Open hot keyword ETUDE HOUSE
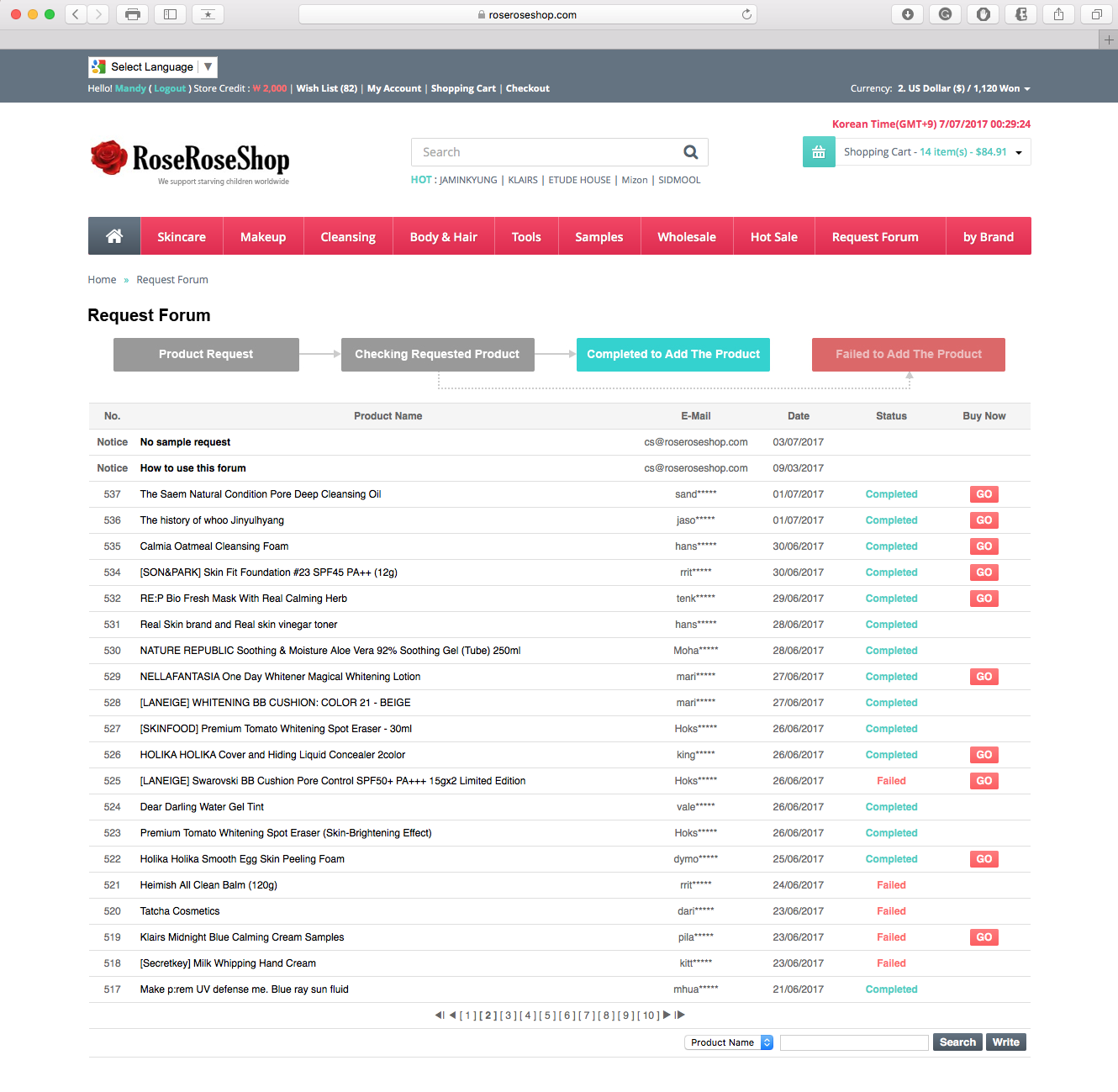Viewport: 1118px width, 1092px height. coord(580,180)
